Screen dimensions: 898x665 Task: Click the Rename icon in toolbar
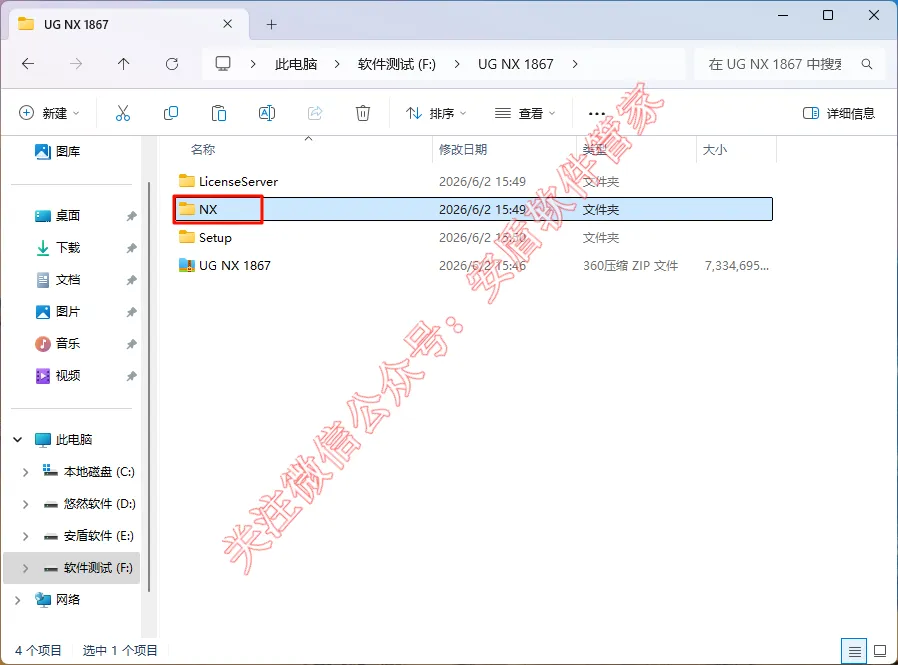tap(267, 113)
